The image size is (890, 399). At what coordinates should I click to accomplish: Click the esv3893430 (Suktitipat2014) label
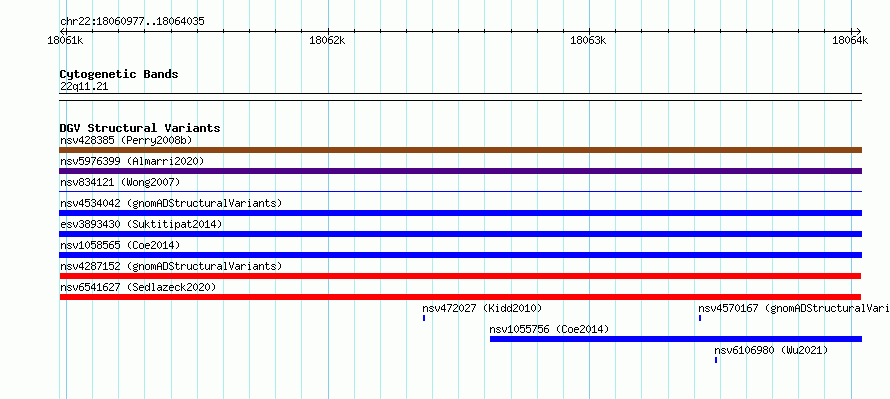coord(141,224)
